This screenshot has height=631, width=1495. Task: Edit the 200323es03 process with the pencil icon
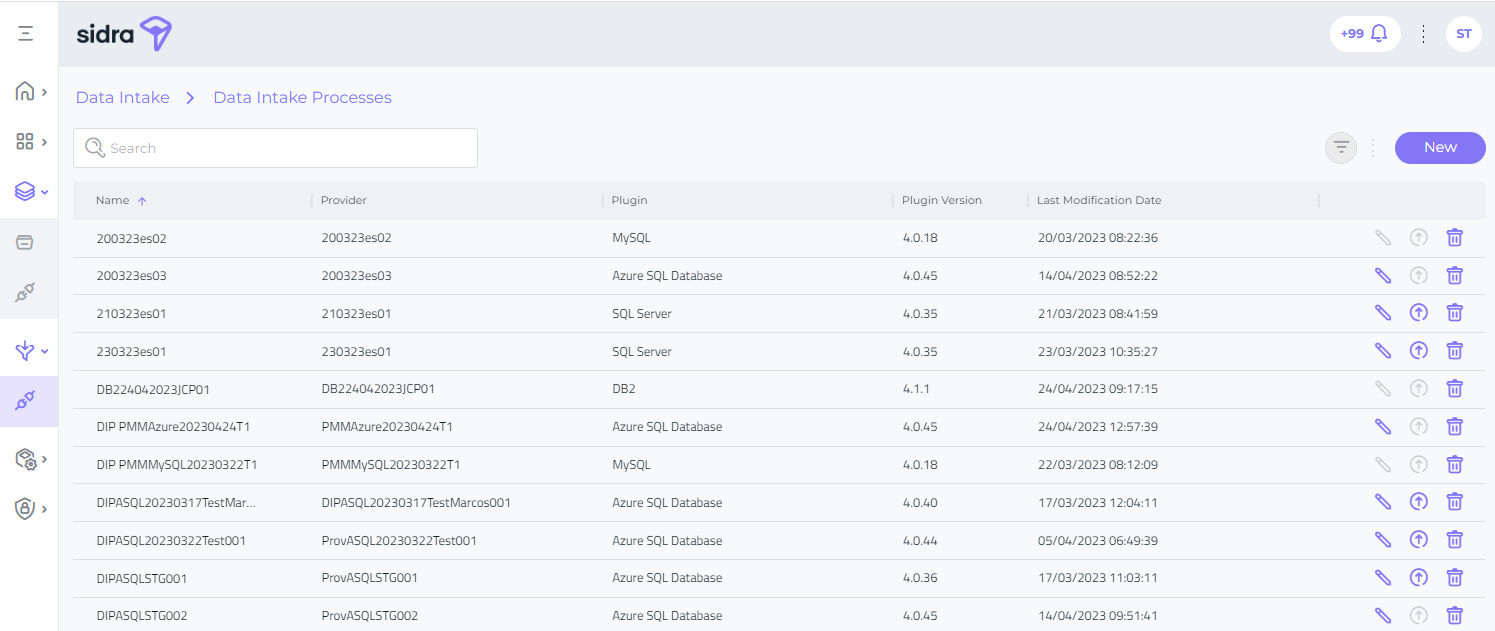(x=1383, y=275)
